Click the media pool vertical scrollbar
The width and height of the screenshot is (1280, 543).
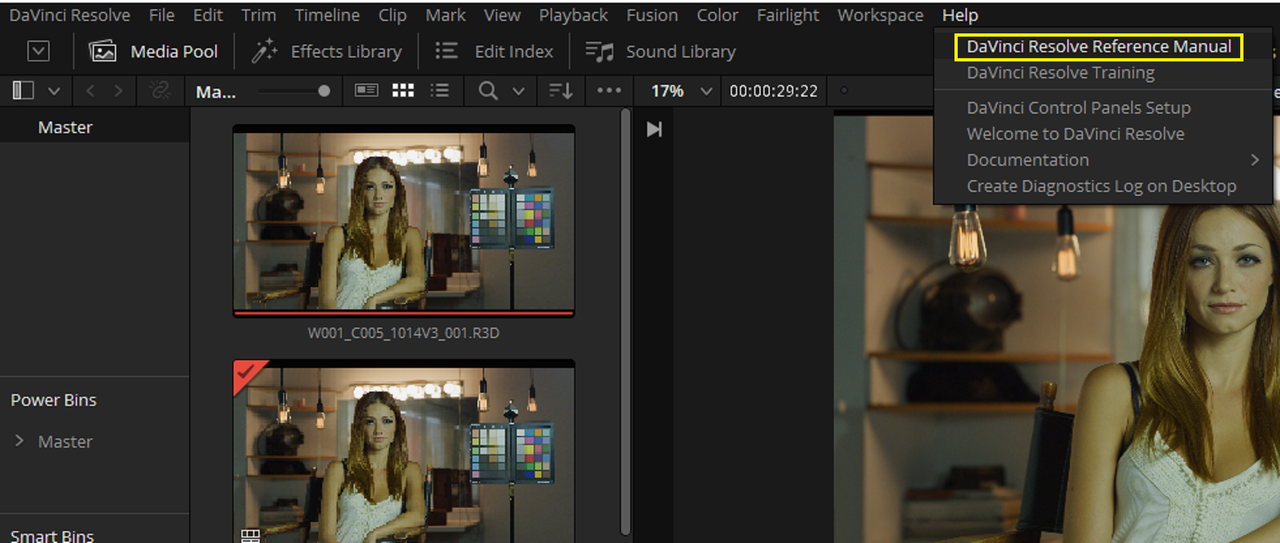click(x=627, y=320)
